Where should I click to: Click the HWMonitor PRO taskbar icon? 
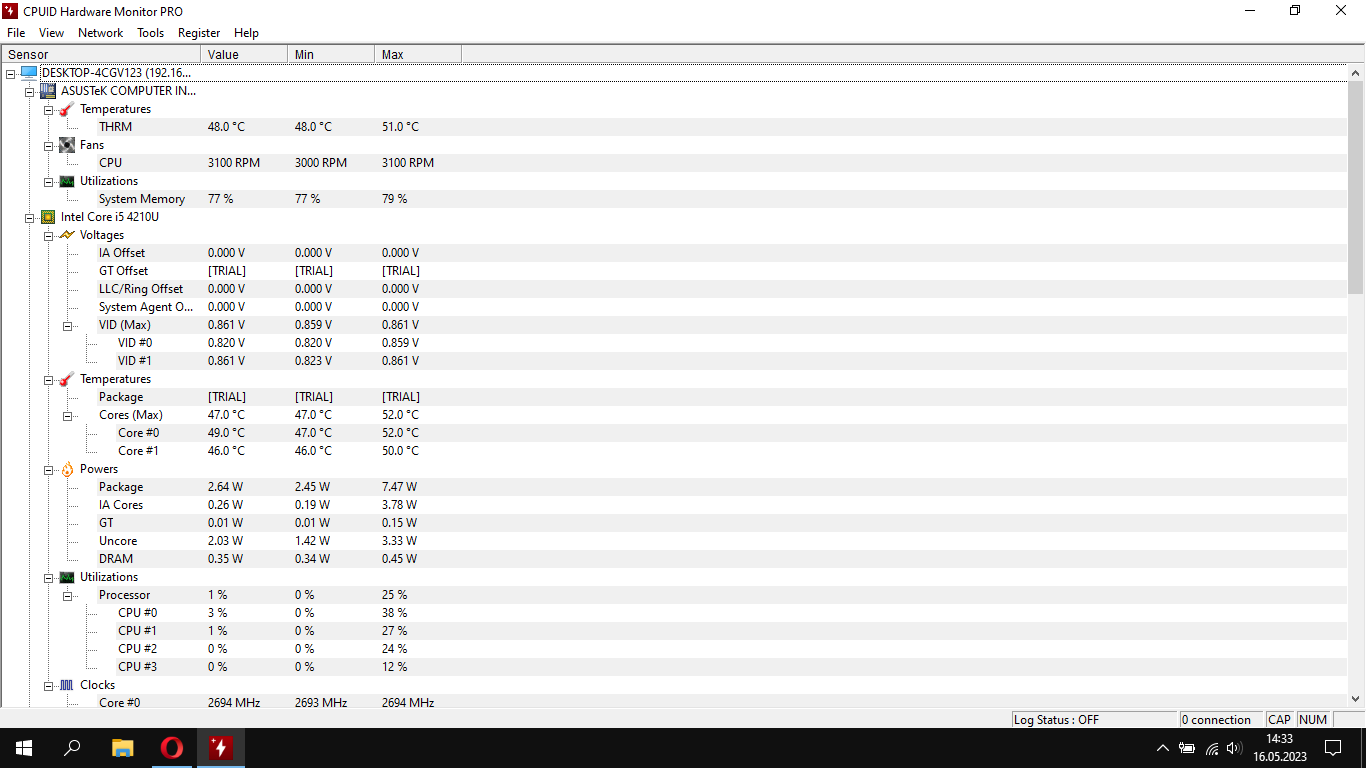pos(221,748)
